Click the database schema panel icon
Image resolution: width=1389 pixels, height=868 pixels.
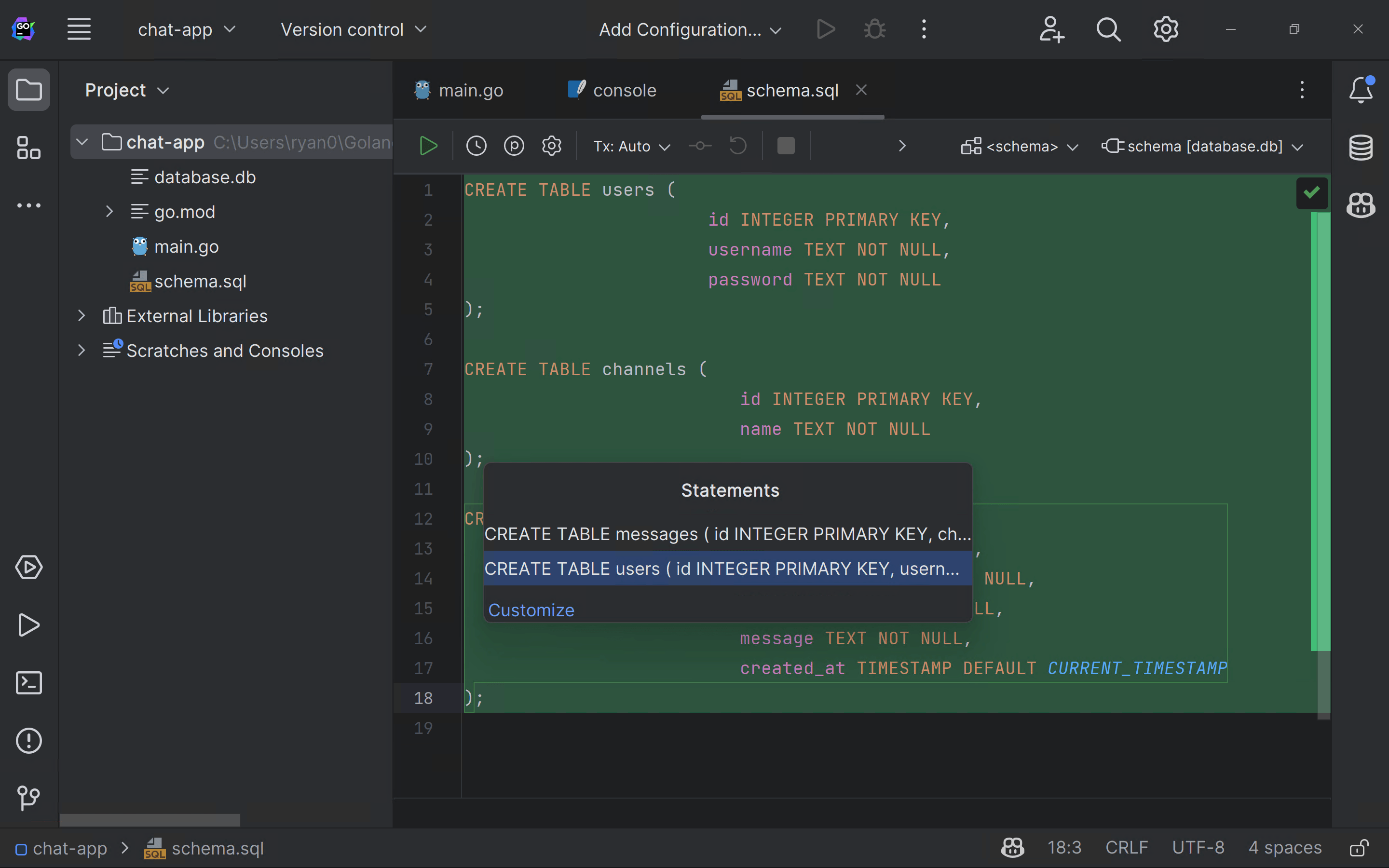coord(1361,147)
